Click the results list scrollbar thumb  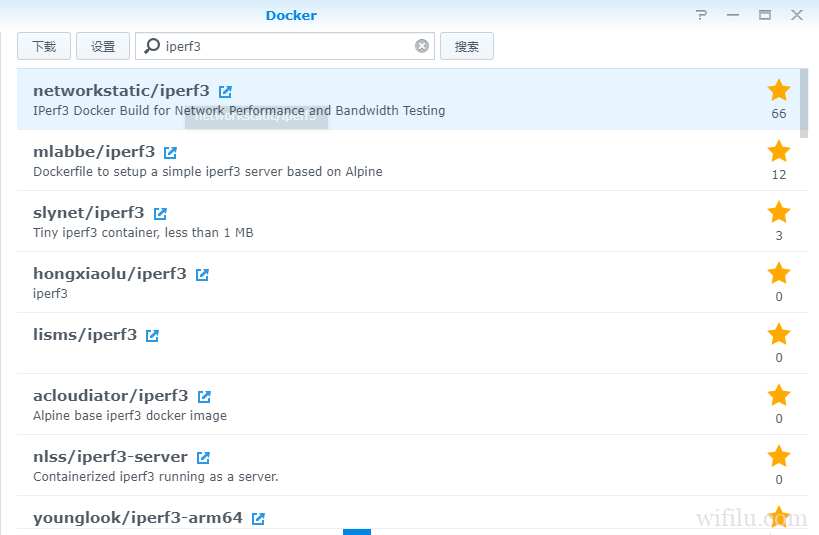tap(804, 103)
